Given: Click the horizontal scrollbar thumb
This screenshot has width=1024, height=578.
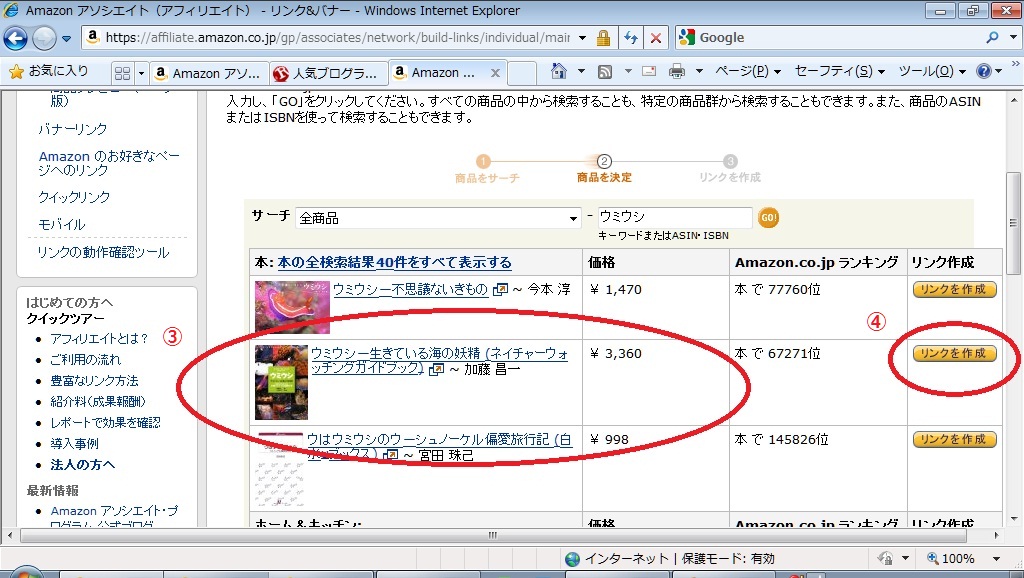Looking at the screenshot, I should (x=493, y=536).
